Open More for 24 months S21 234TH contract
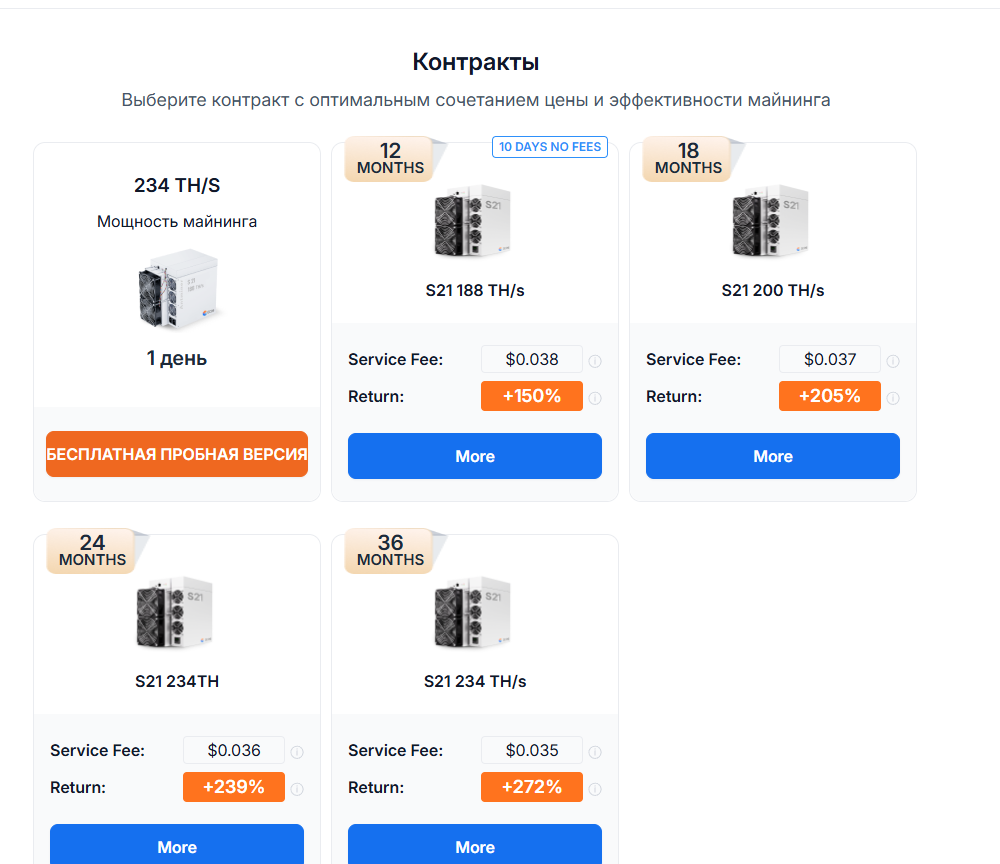 (177, 844)
